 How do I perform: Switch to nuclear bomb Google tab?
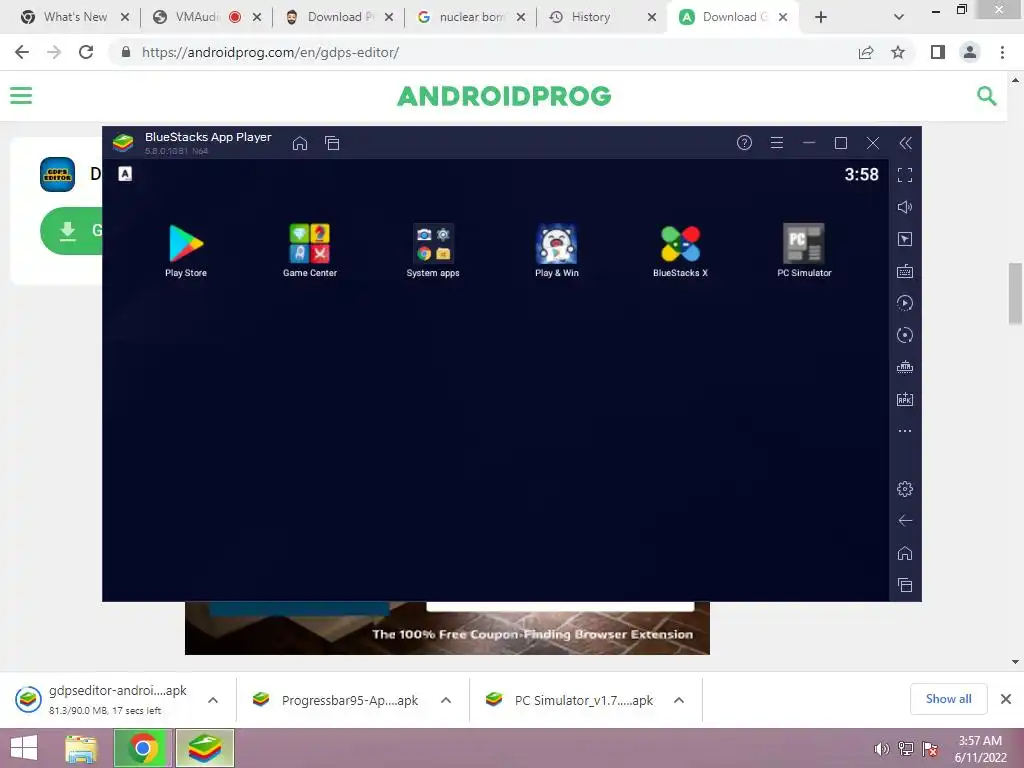click(x=470, y=17)
